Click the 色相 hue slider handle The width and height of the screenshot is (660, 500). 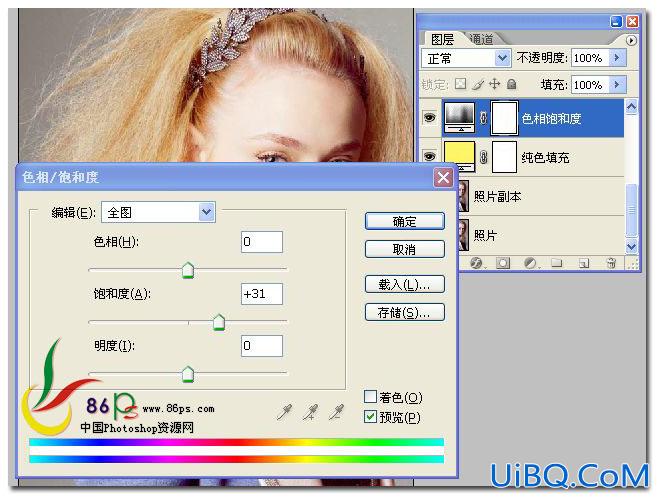(x=188, y=270)
